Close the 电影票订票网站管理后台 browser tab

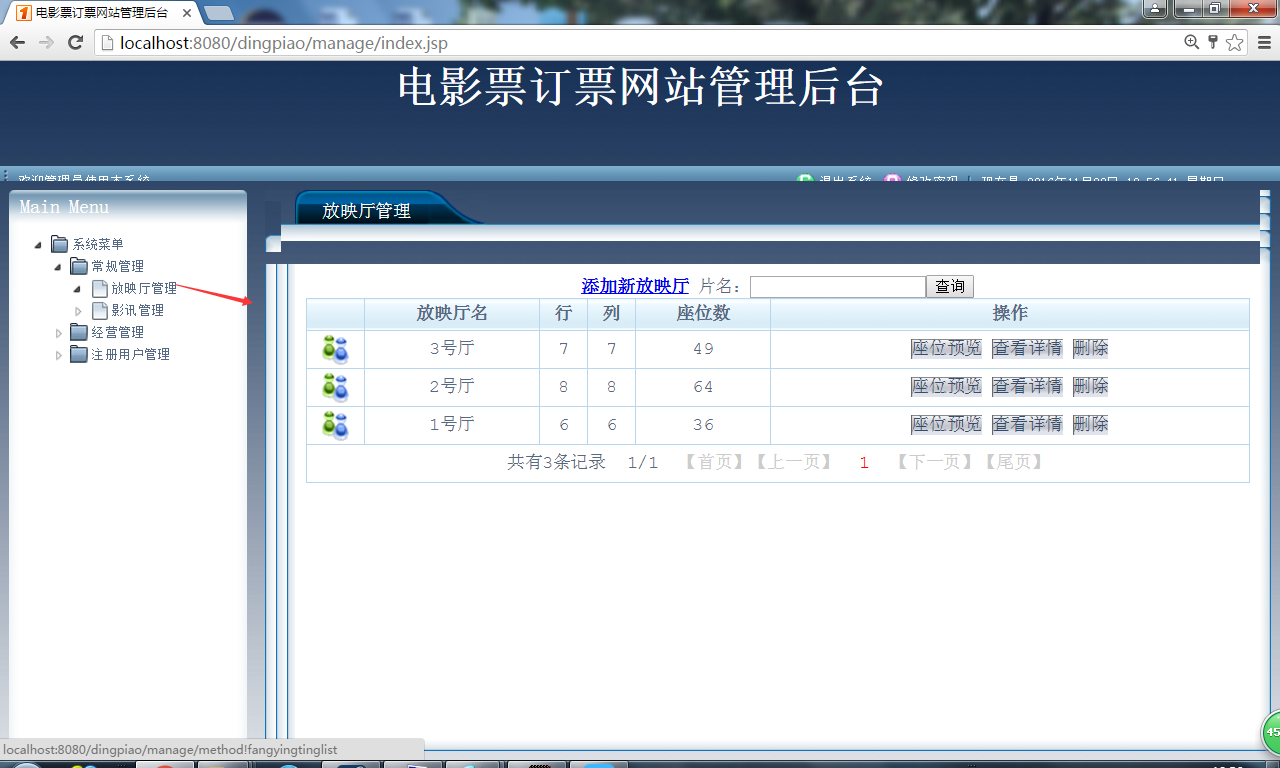tap(187, 13)
